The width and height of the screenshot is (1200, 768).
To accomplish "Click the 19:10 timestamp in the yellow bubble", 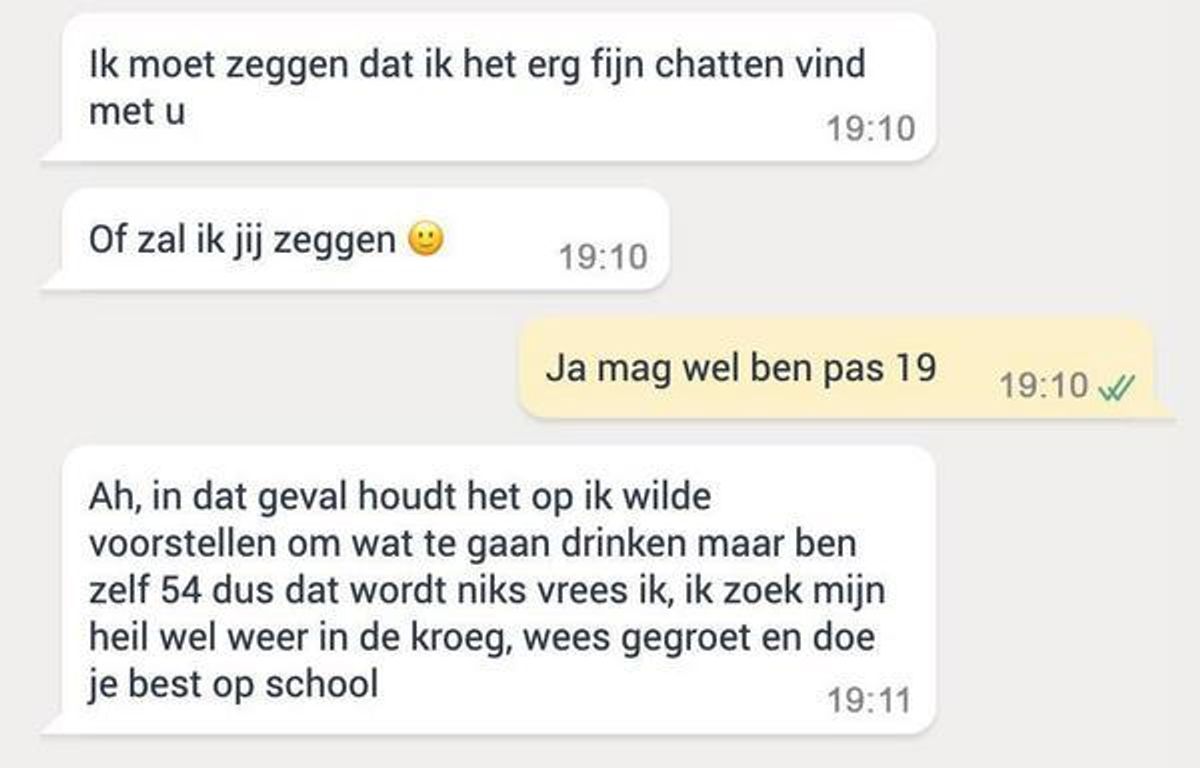I will point(1044,386).
